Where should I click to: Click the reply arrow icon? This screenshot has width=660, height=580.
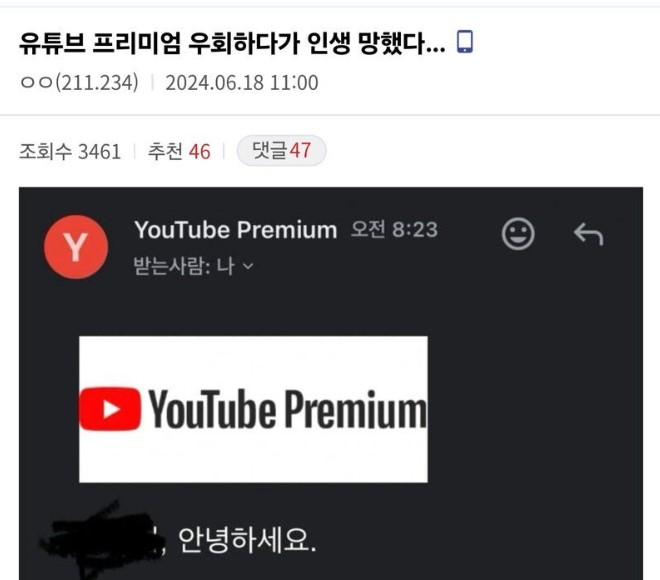(588, 234)
